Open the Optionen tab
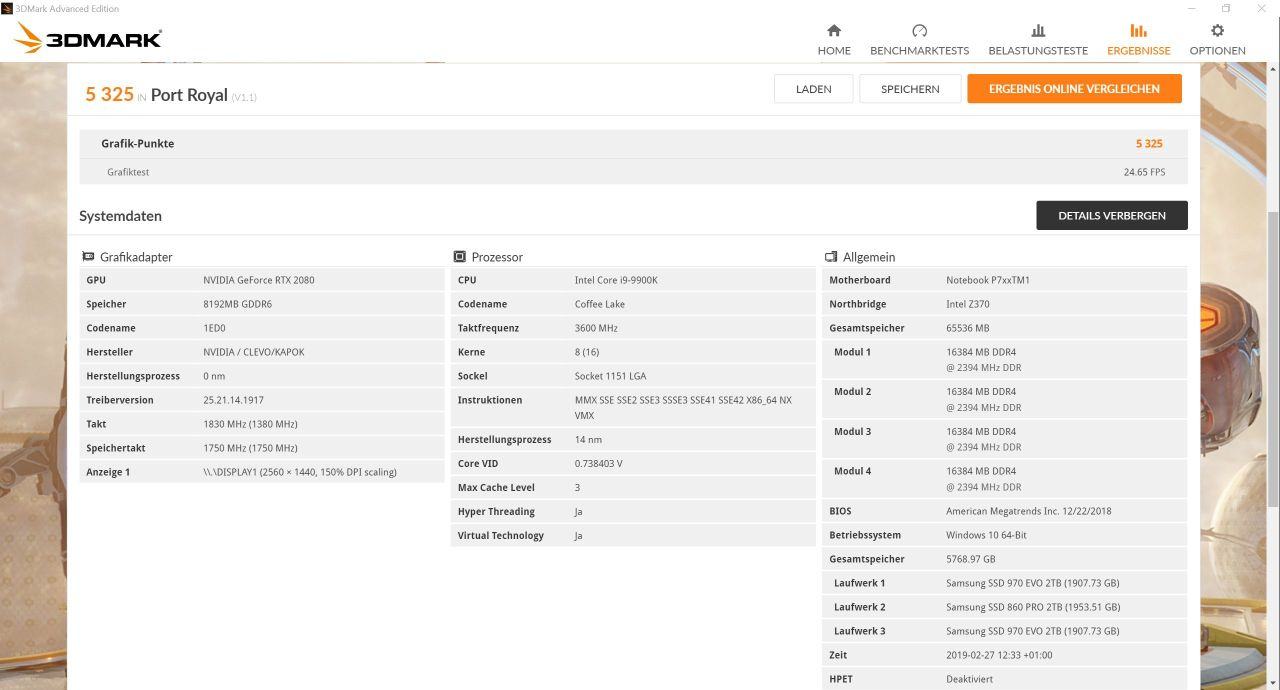Viewport: 1280px width, 690px height. [x=1217, y=39]
